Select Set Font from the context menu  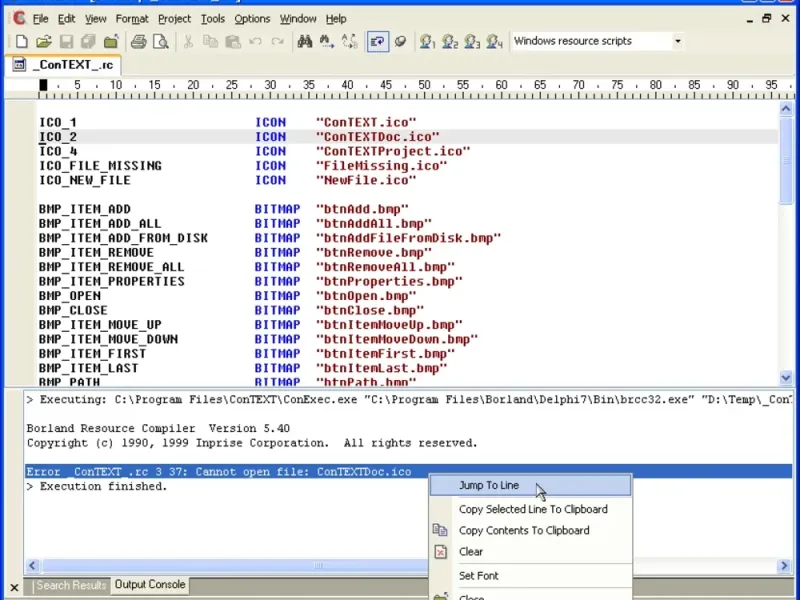click(x=478, y=576)
